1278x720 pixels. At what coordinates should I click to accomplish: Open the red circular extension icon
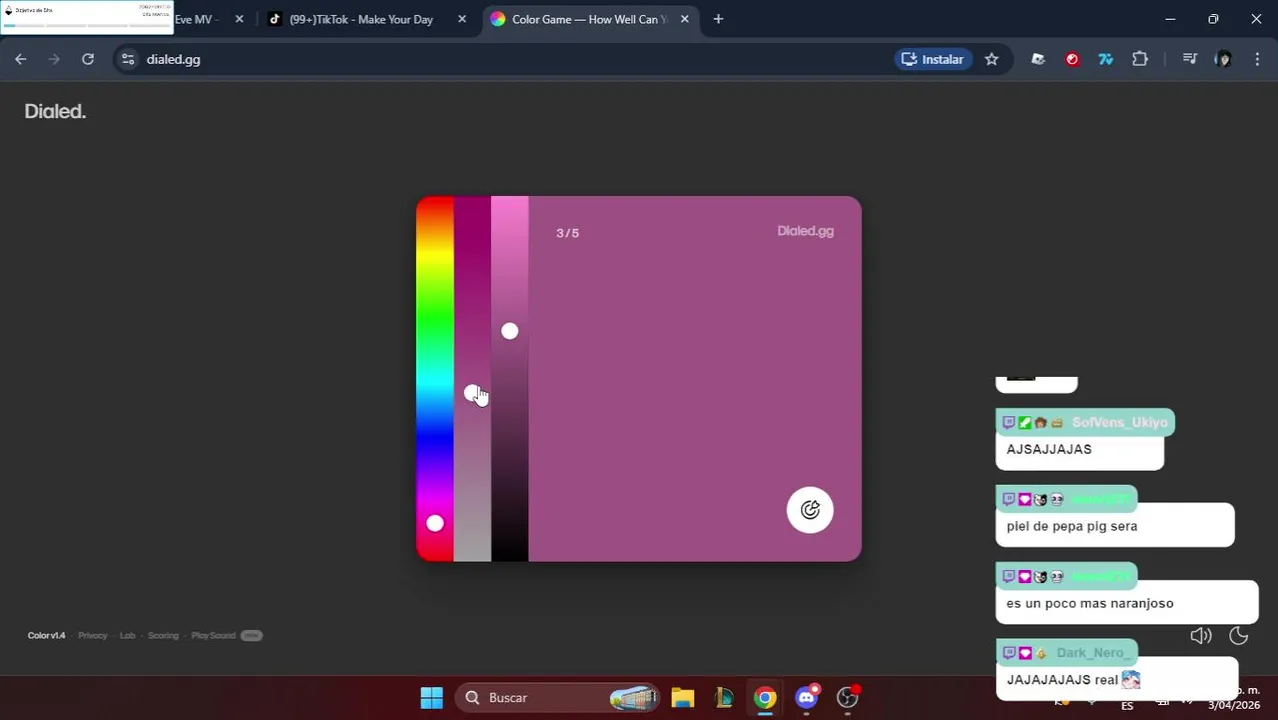pyautogui.click(x=1072, y=59)
